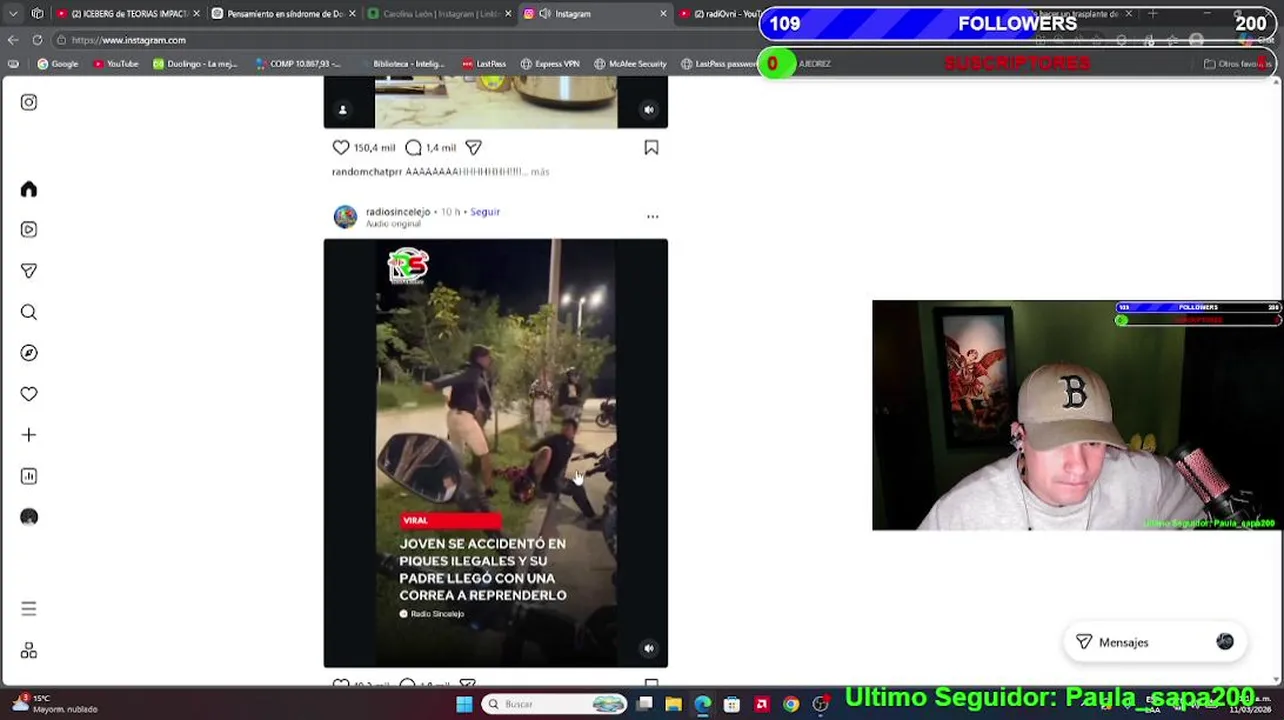Mute the Instagram tab audio icon

click(545, 14)
